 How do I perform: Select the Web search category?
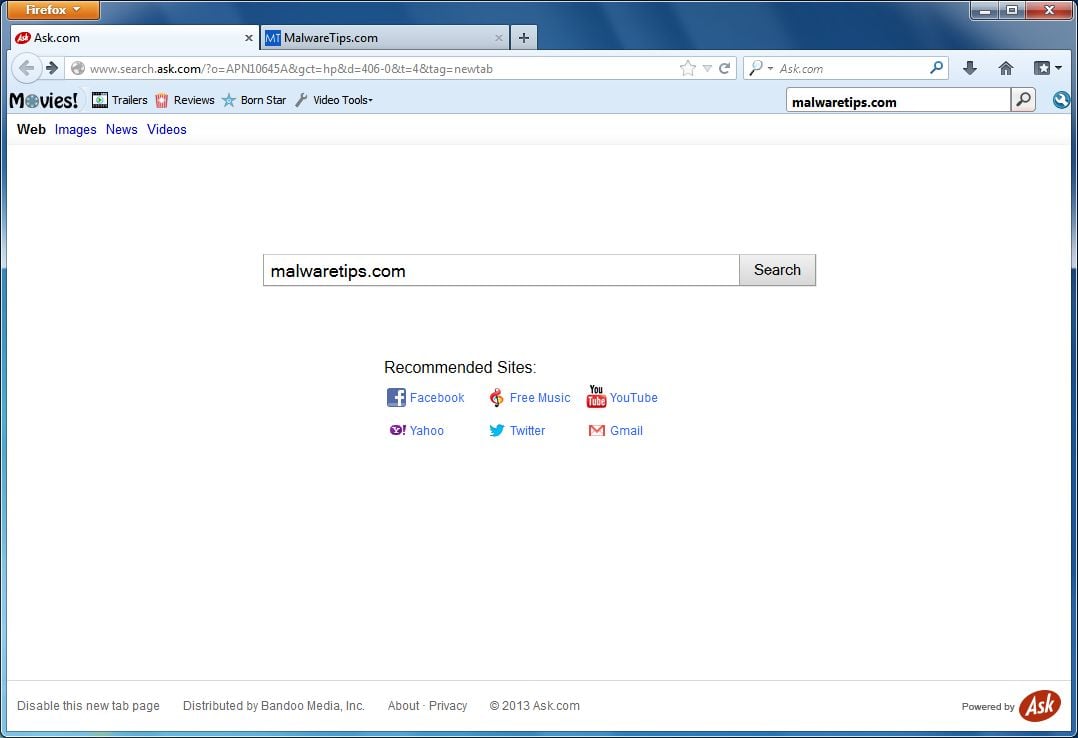click(31, 129)
